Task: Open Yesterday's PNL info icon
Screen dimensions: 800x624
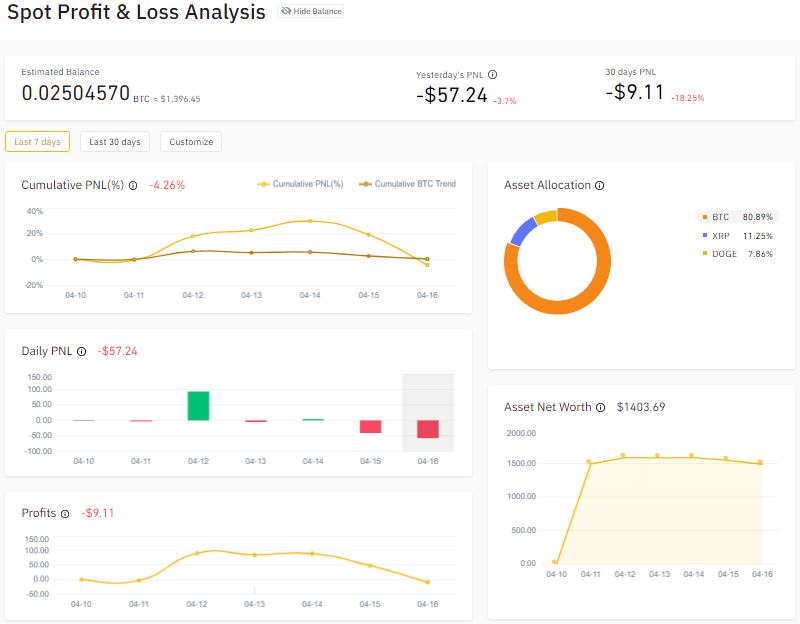Action: [x=492, y=74]
